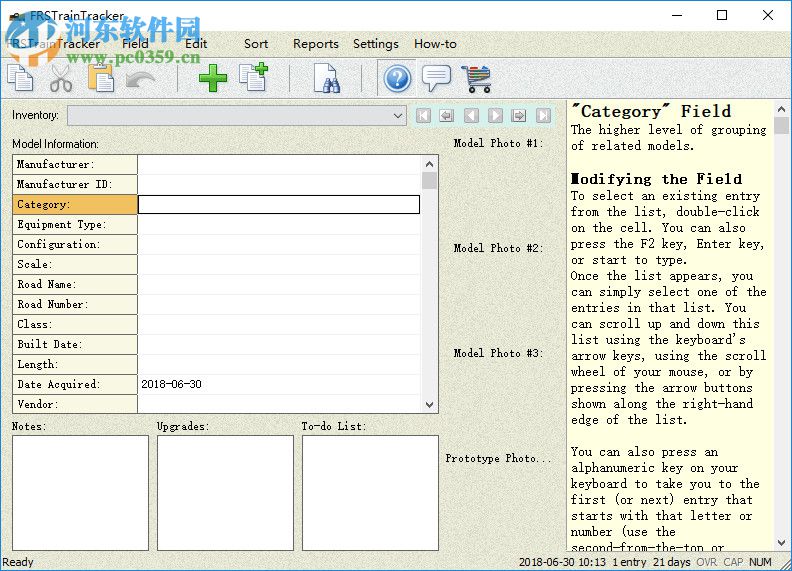The image size is (792, 571).
Task: Go to last record navigation button
Action: (543, 116)
